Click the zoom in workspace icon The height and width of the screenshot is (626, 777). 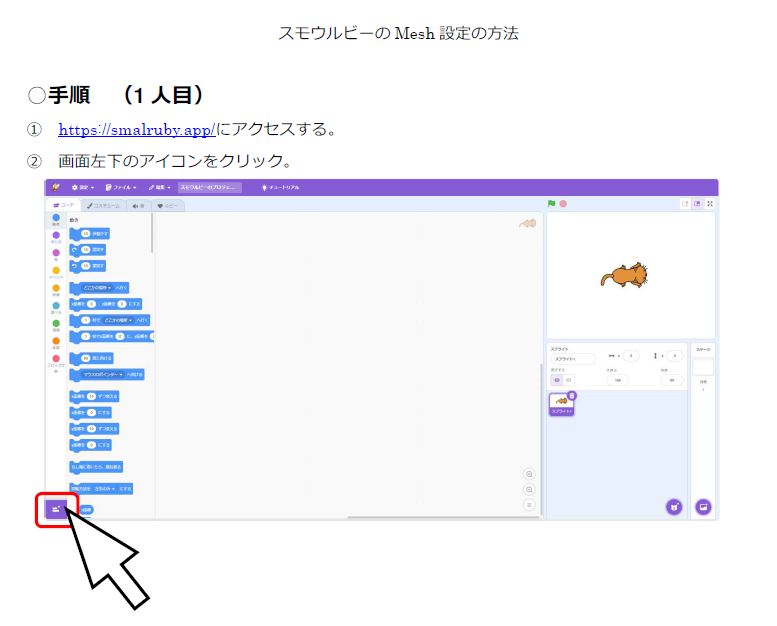click(529, 474)
